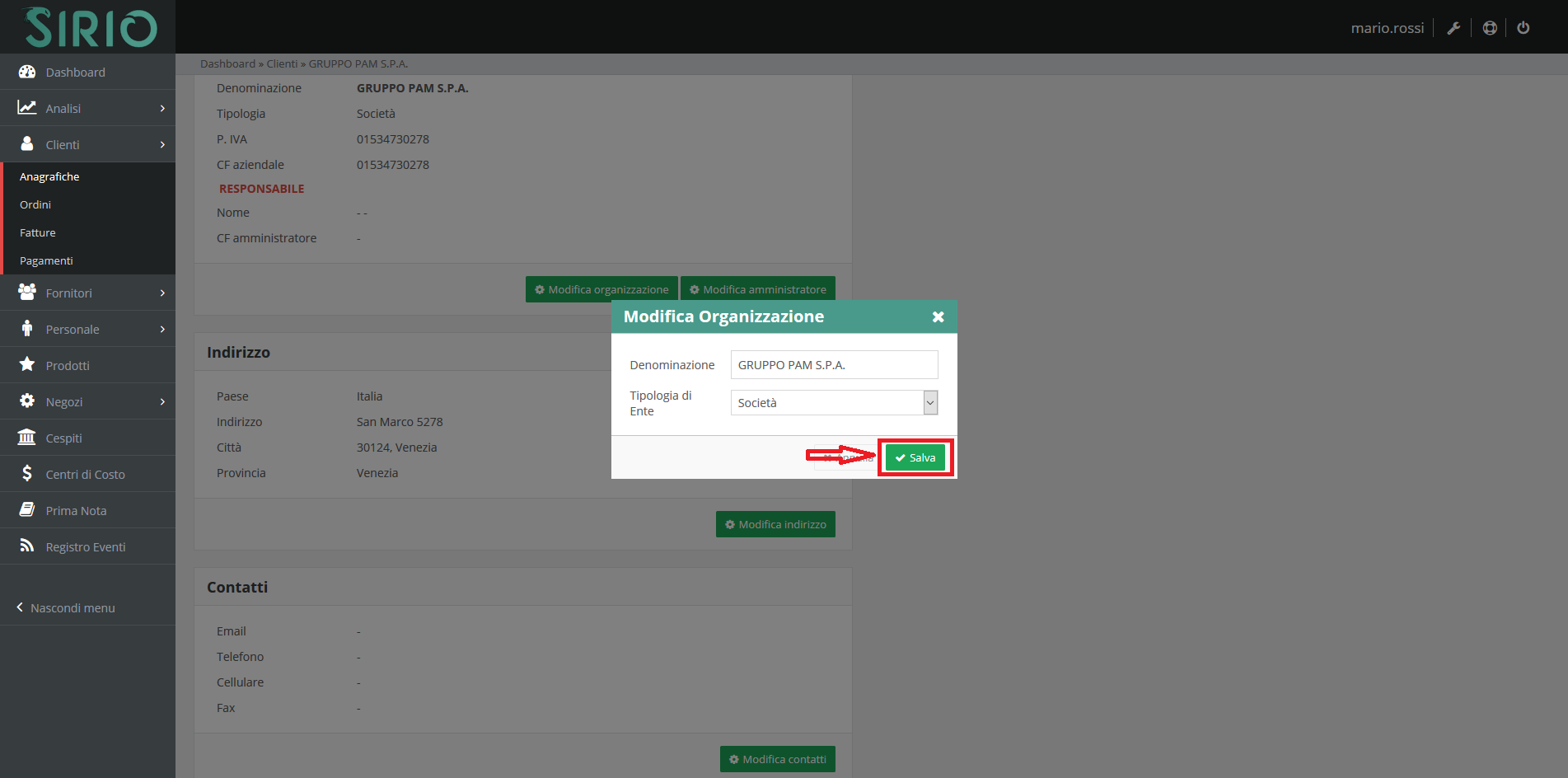Viewport: 1568px width, 778px height.
Task: Follow the Clienti breadcrumb link
Action: coord(282,63)
